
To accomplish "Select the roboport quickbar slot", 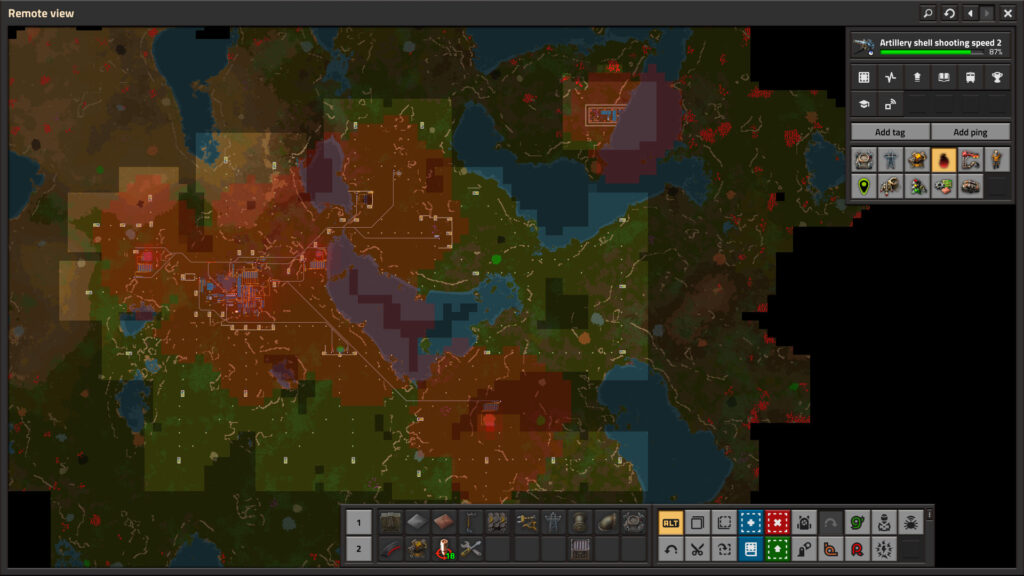I will coord(633,522).
